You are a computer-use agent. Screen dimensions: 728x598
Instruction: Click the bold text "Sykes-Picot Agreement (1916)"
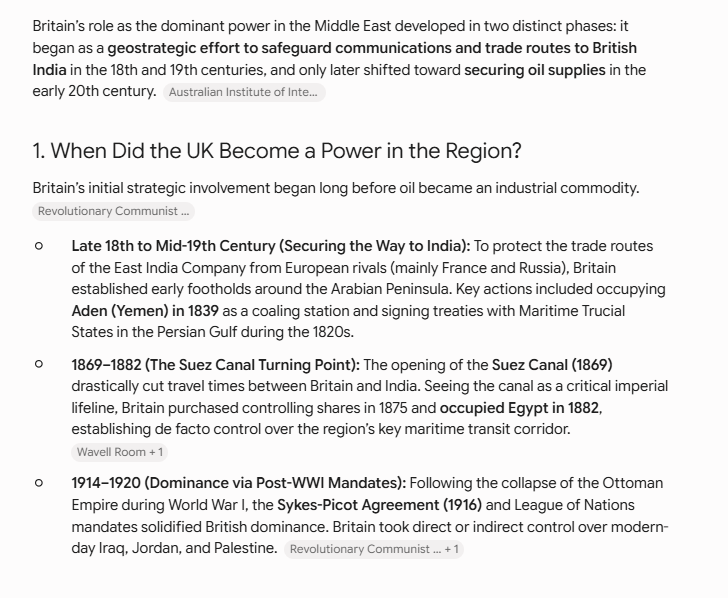(379, 505)
